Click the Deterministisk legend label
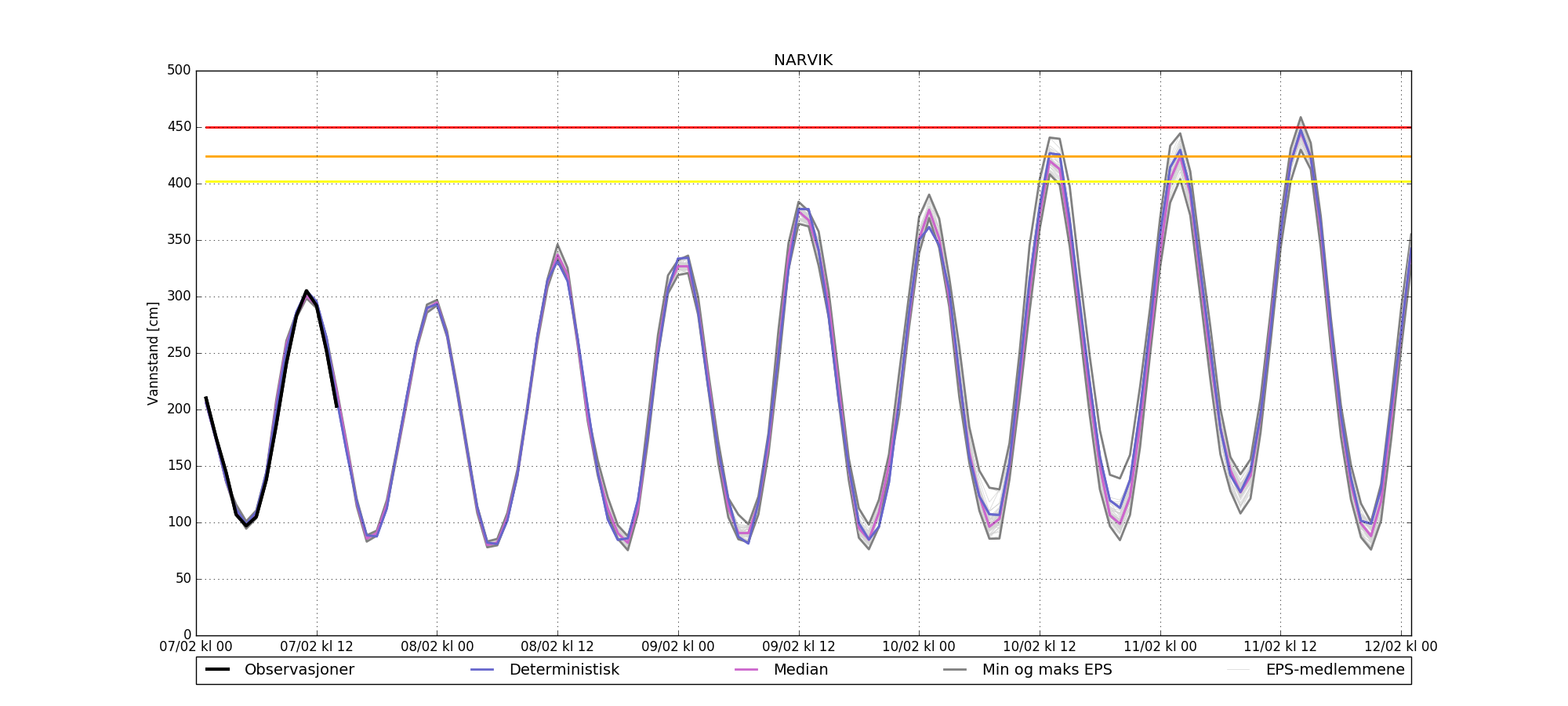This screenshot has width=1568, height=706. click(x=564, y=670)
